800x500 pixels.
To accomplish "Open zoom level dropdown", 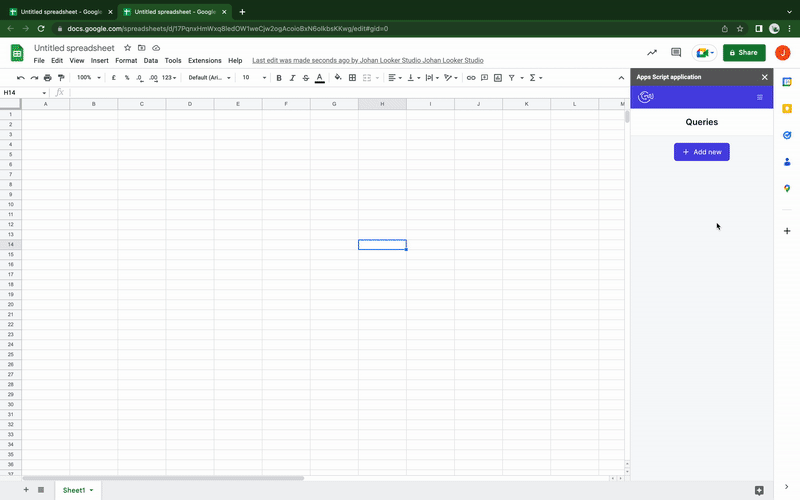I will (x=89, y=78).
